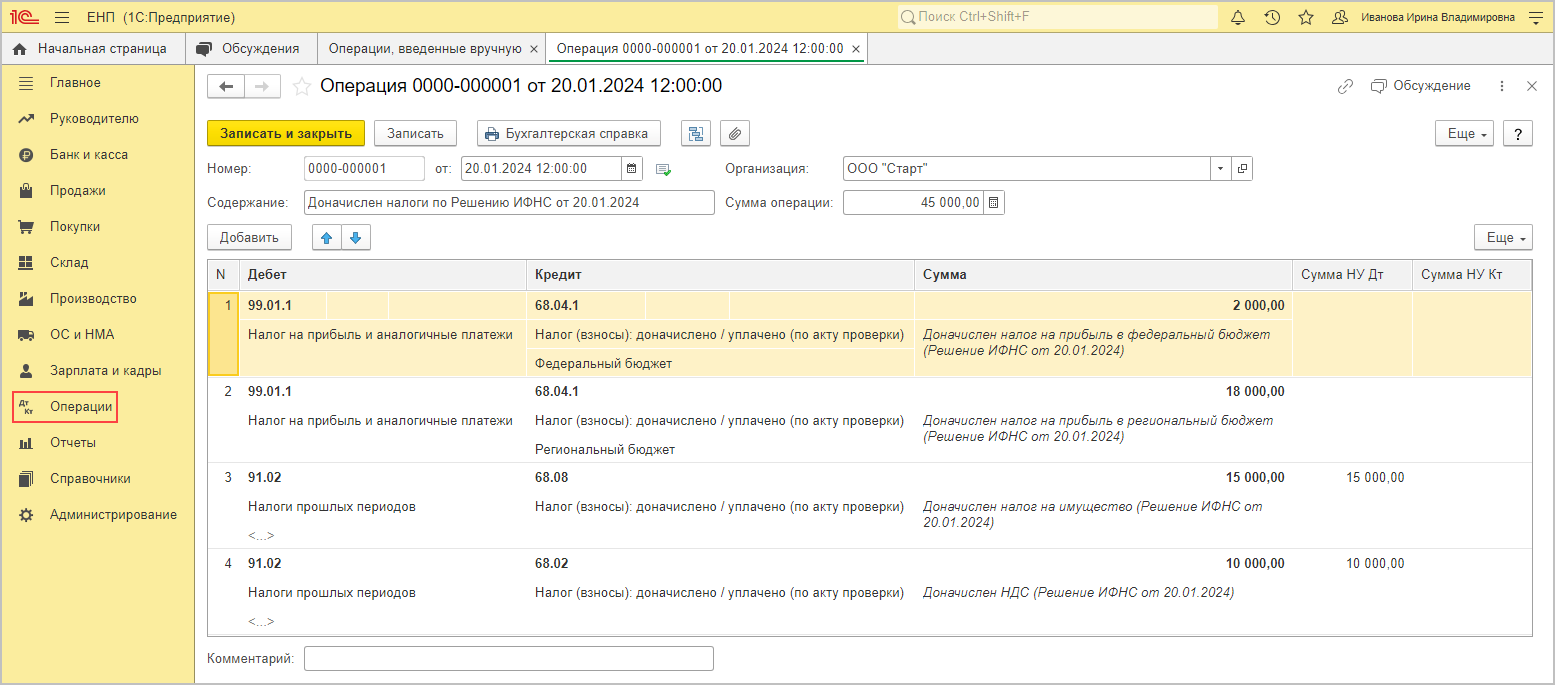The image size is (1555, 685).
Task: Click the 1C logo icon
Action: 24,17
